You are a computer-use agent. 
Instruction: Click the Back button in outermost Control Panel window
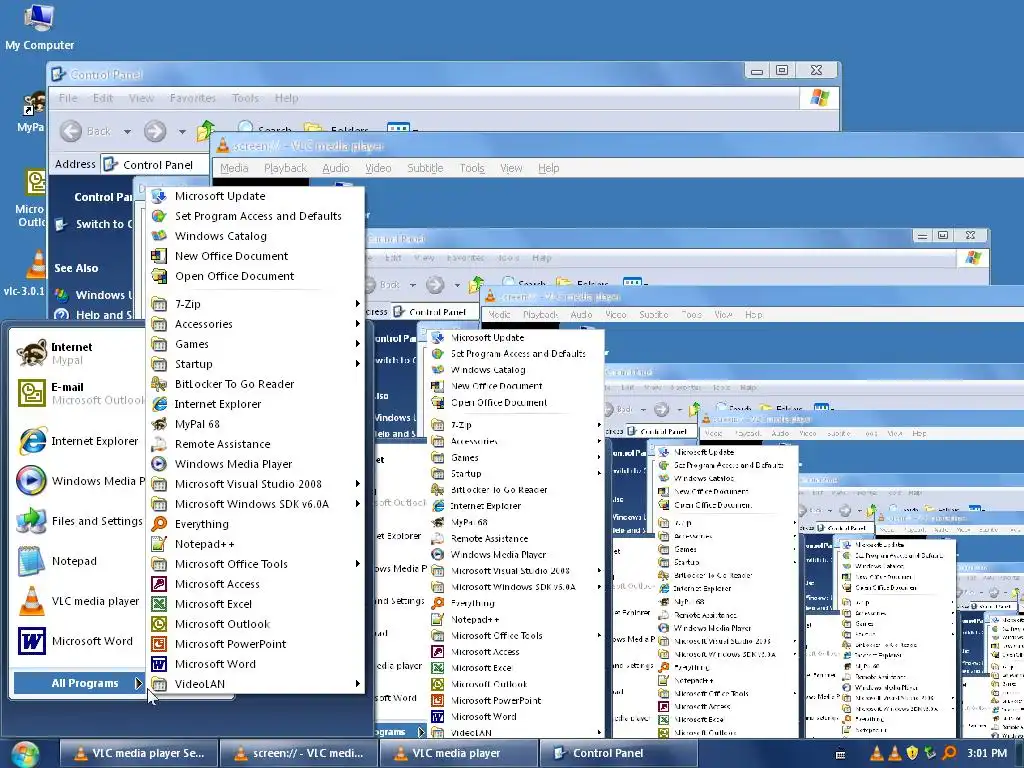(86, 131)
